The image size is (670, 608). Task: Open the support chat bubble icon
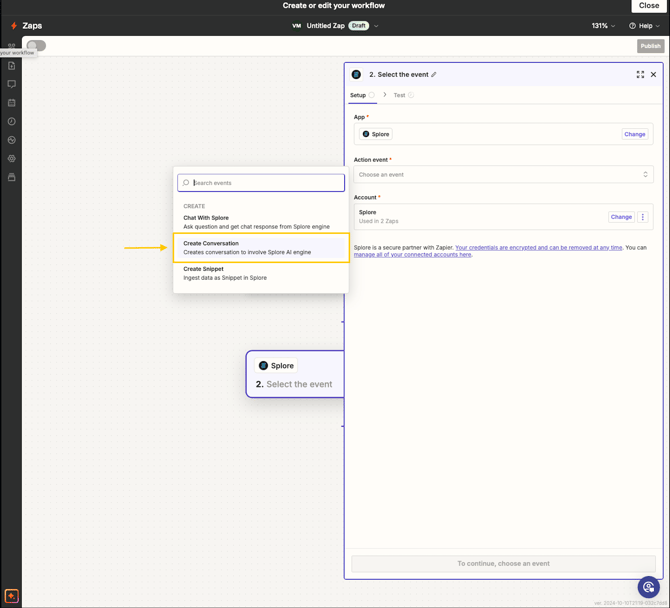click(x=649, y=587)
